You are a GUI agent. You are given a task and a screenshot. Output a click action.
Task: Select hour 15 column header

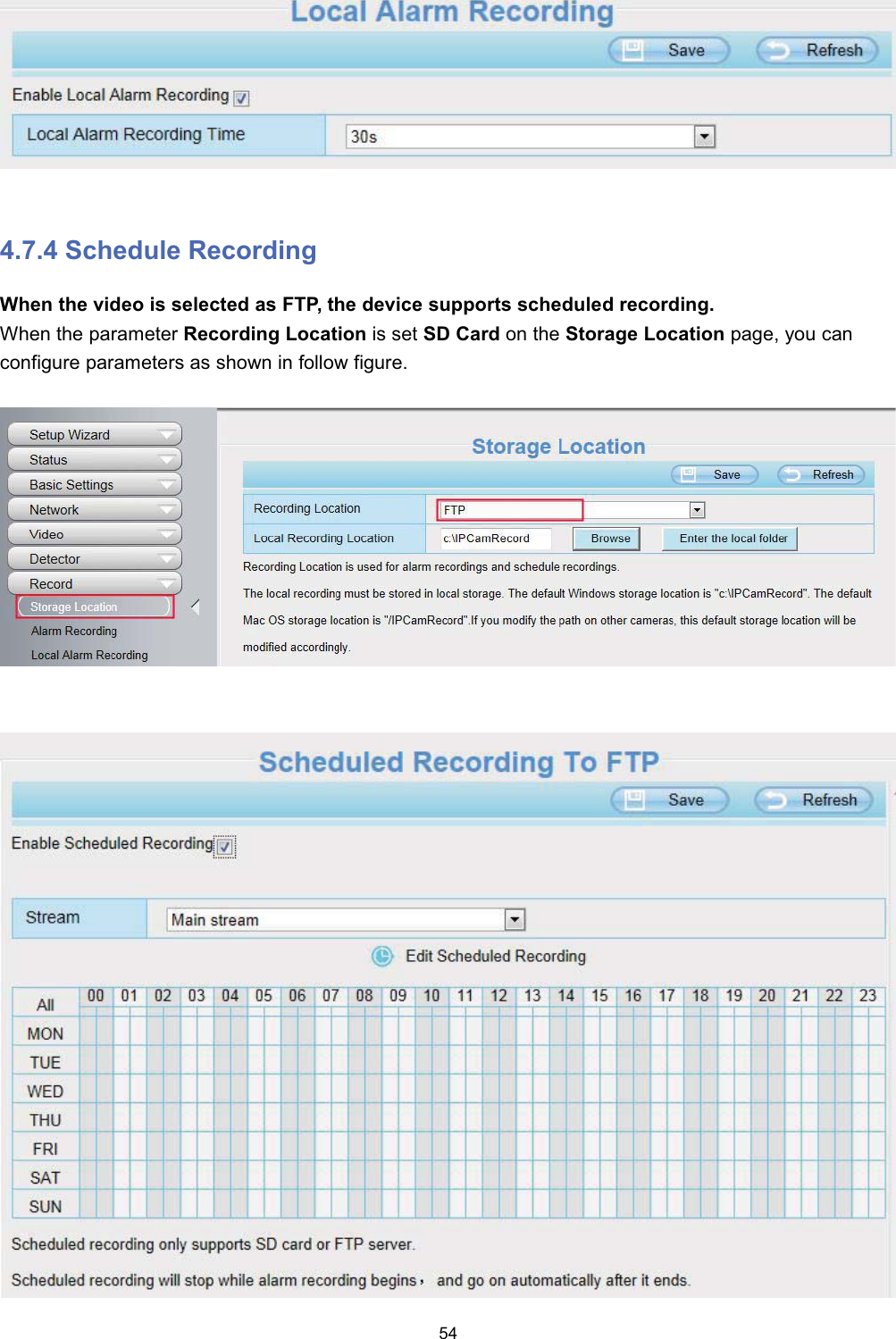pyautogui.click(x=599, y=995)
